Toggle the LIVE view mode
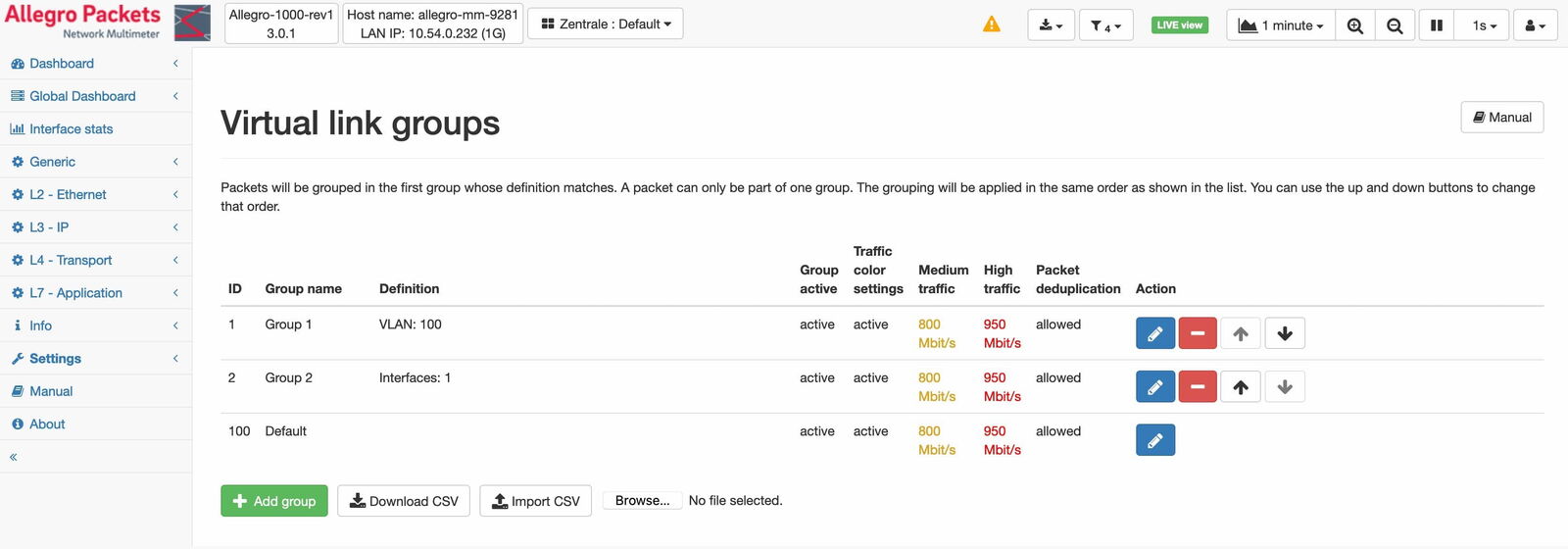The image size is (1568, 549). click(x=1179, y=25)
